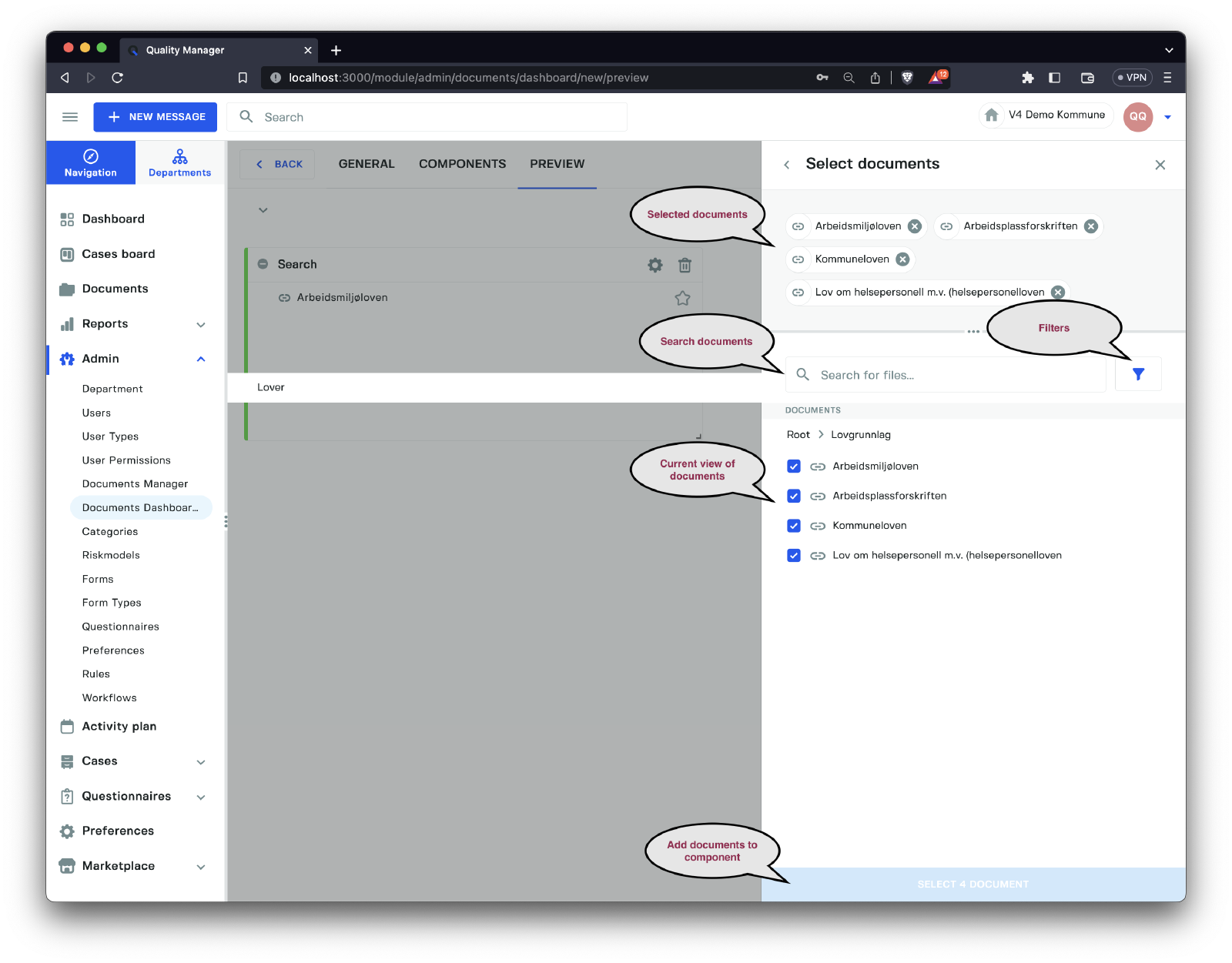This screenshot has height=963, width=1232.
Task: Remove Kommuneloven chip from selected documents
Action: tap(902, 259)
